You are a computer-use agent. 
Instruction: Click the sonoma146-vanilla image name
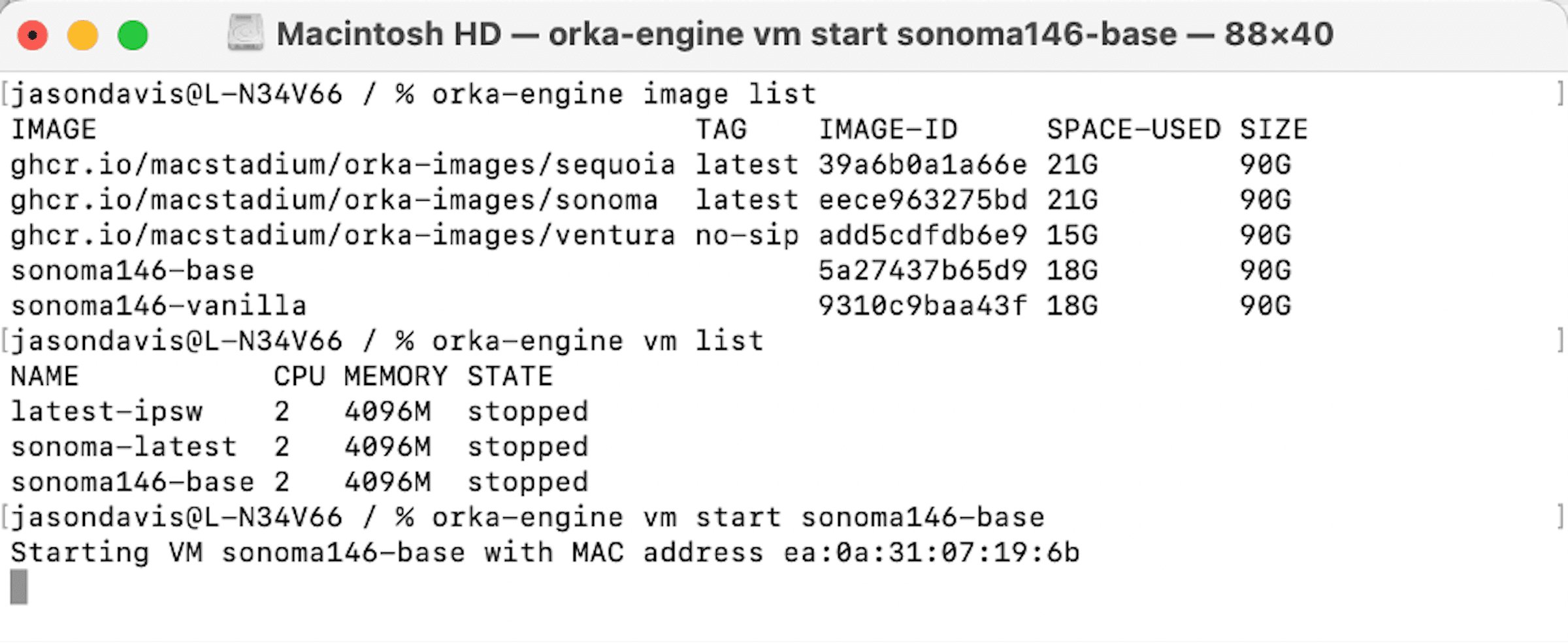pos(159,306)
